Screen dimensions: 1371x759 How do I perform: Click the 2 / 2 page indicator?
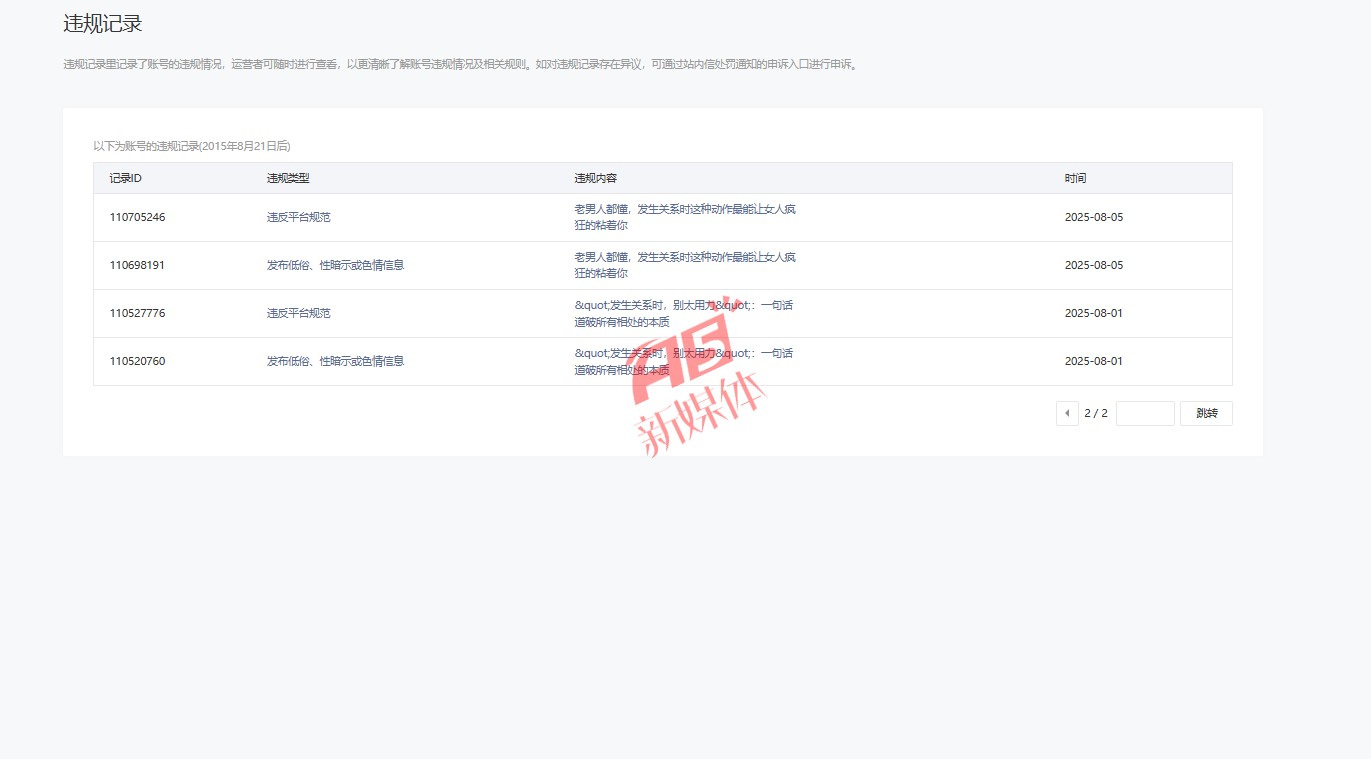click(x=1096, y=413)
